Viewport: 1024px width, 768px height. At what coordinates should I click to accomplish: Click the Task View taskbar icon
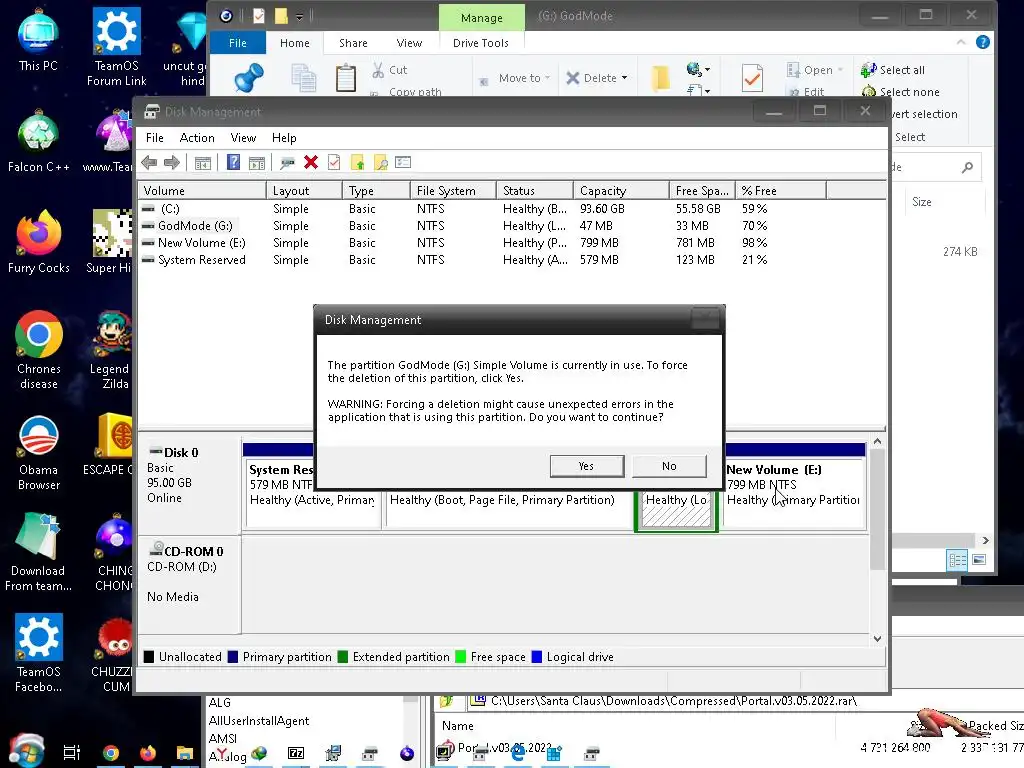(72, 752)
